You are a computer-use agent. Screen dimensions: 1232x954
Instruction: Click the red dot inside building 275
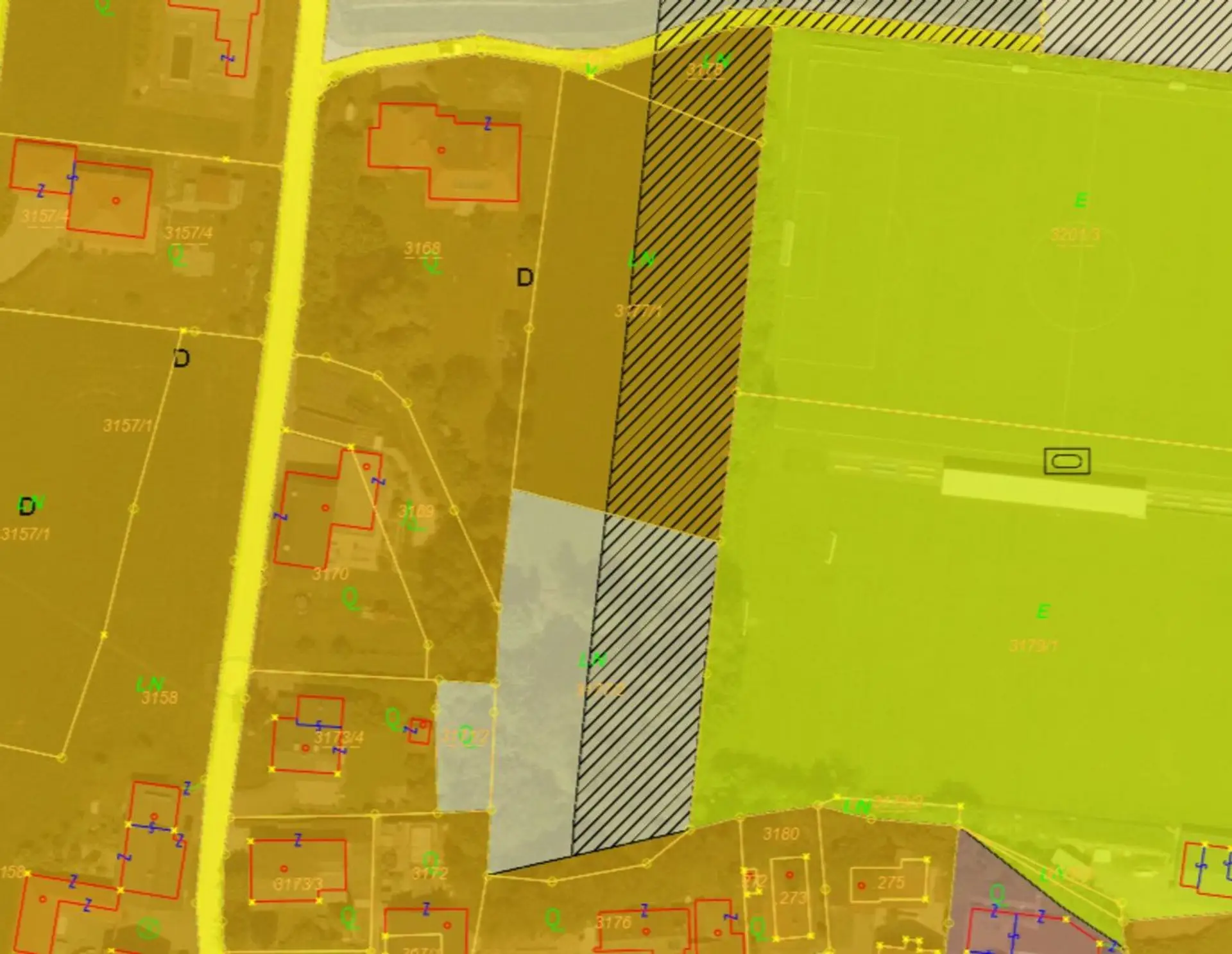[861, 885]
